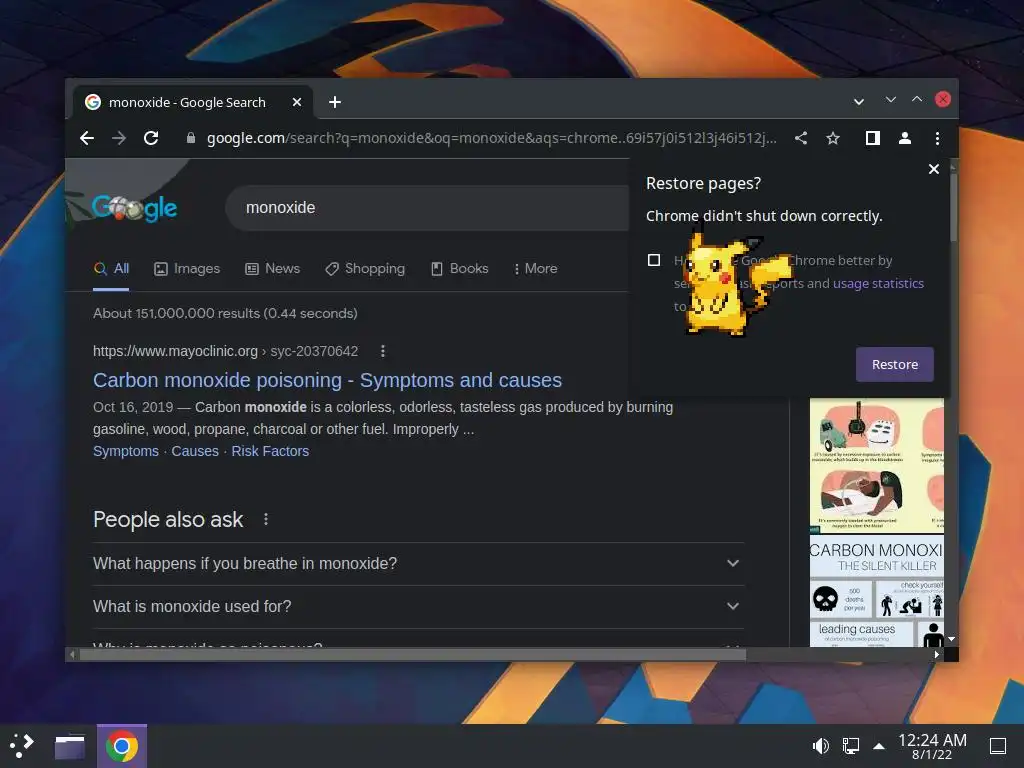Bookmark this page with the star icon
Screen dimensions: 1024x768
833,138
